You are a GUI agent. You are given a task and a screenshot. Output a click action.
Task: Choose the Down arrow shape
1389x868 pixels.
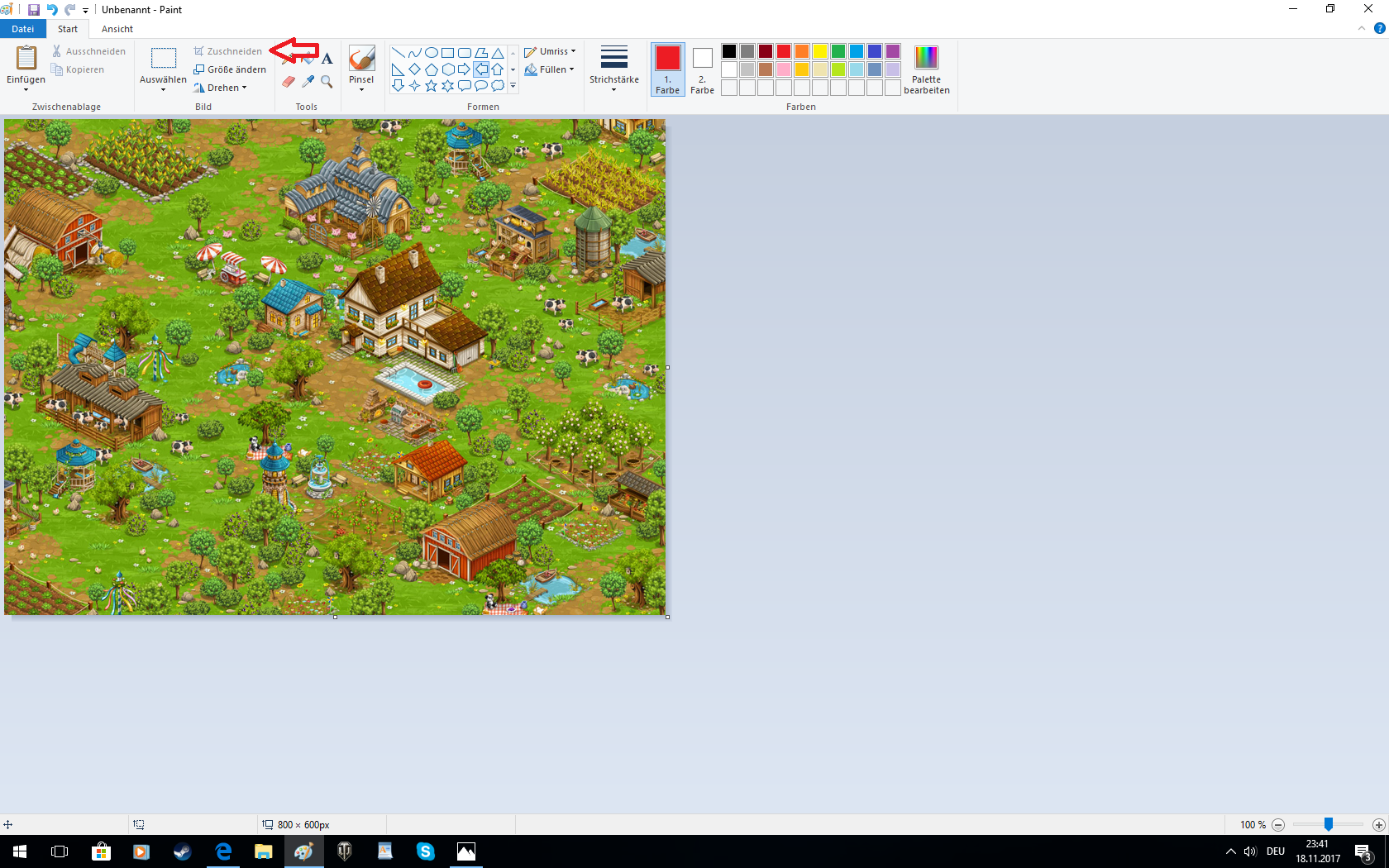399,86
